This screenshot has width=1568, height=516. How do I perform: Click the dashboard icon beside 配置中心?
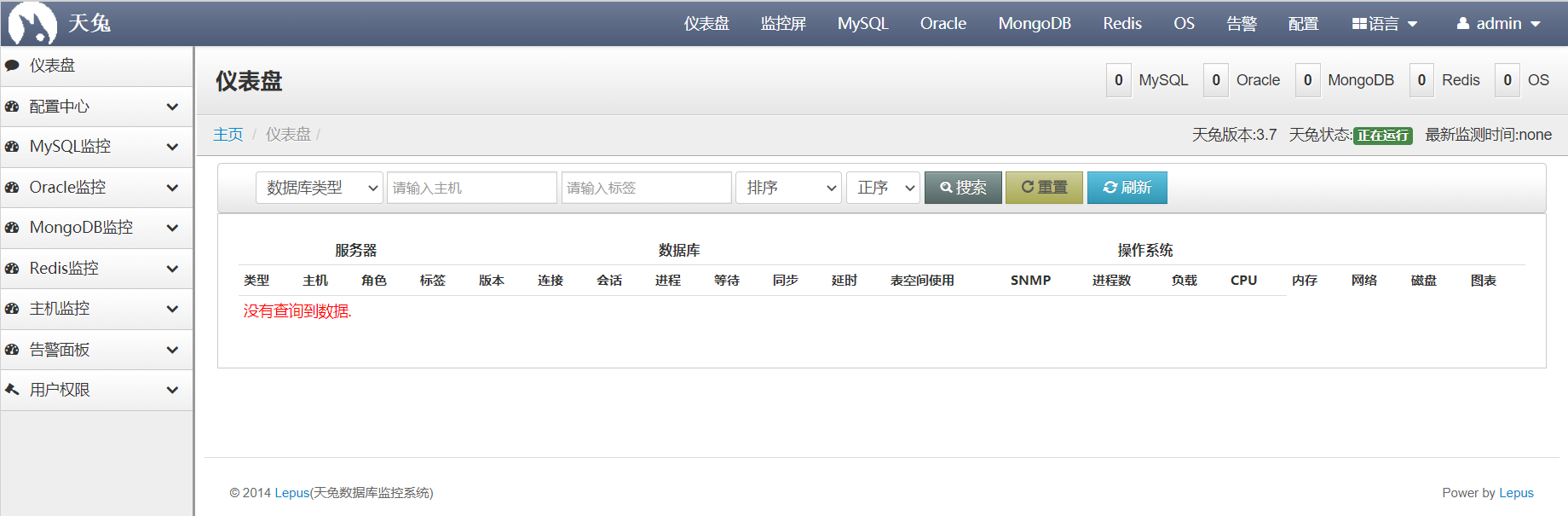(12, 107)
